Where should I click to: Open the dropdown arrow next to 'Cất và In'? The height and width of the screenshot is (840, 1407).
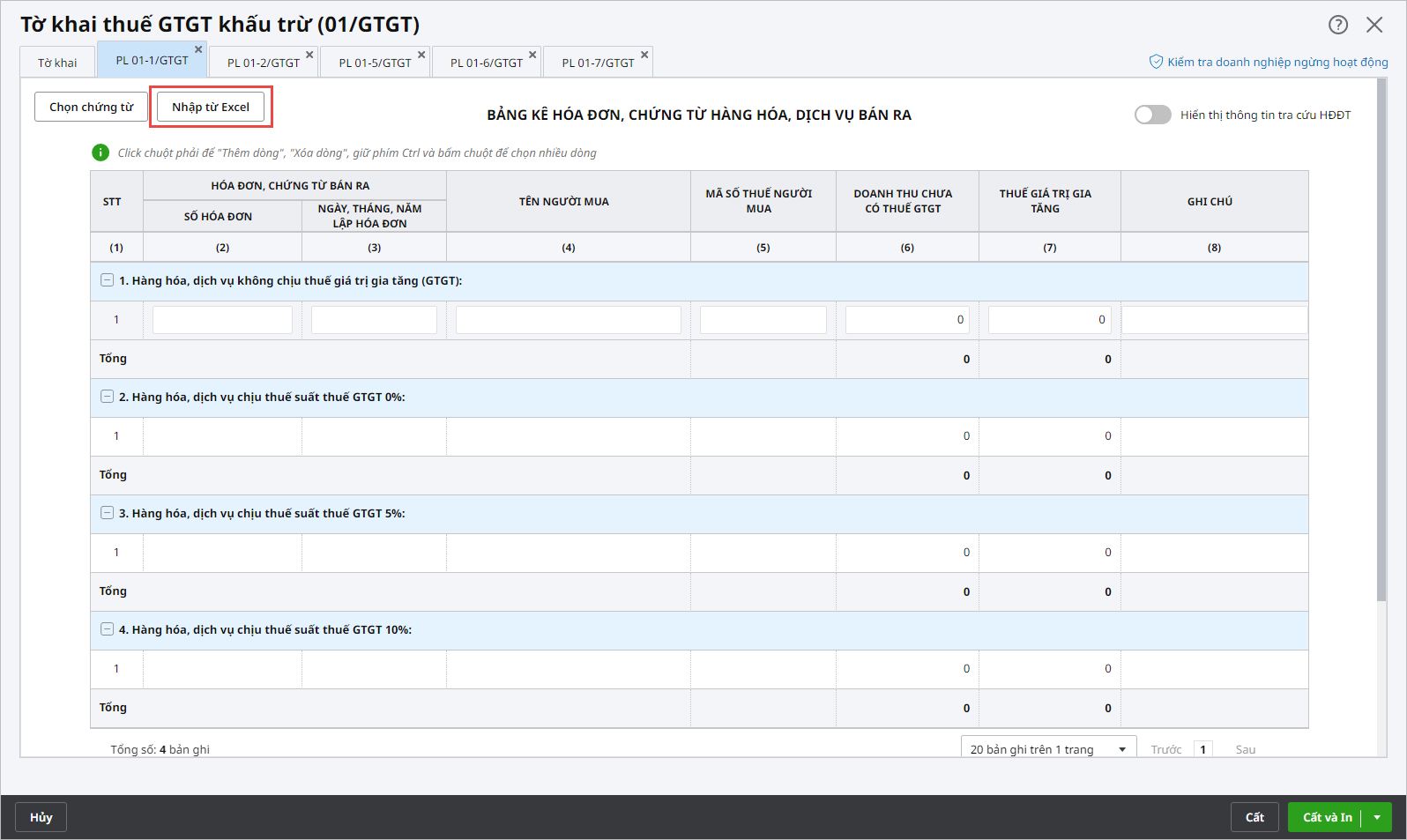[x=1377, y=817]
